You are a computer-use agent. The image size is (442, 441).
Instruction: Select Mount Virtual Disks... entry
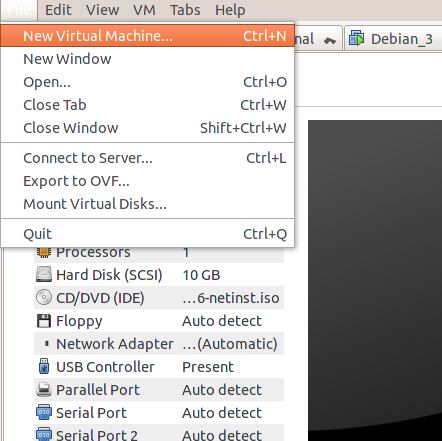point(147,204)
